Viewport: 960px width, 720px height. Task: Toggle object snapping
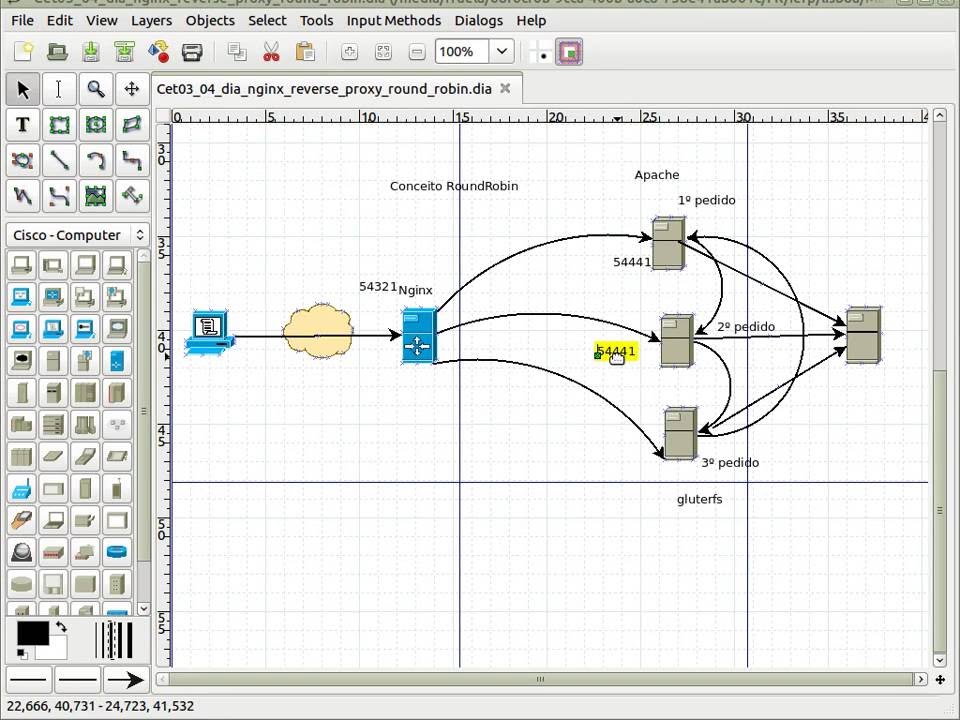pos(569,52)
